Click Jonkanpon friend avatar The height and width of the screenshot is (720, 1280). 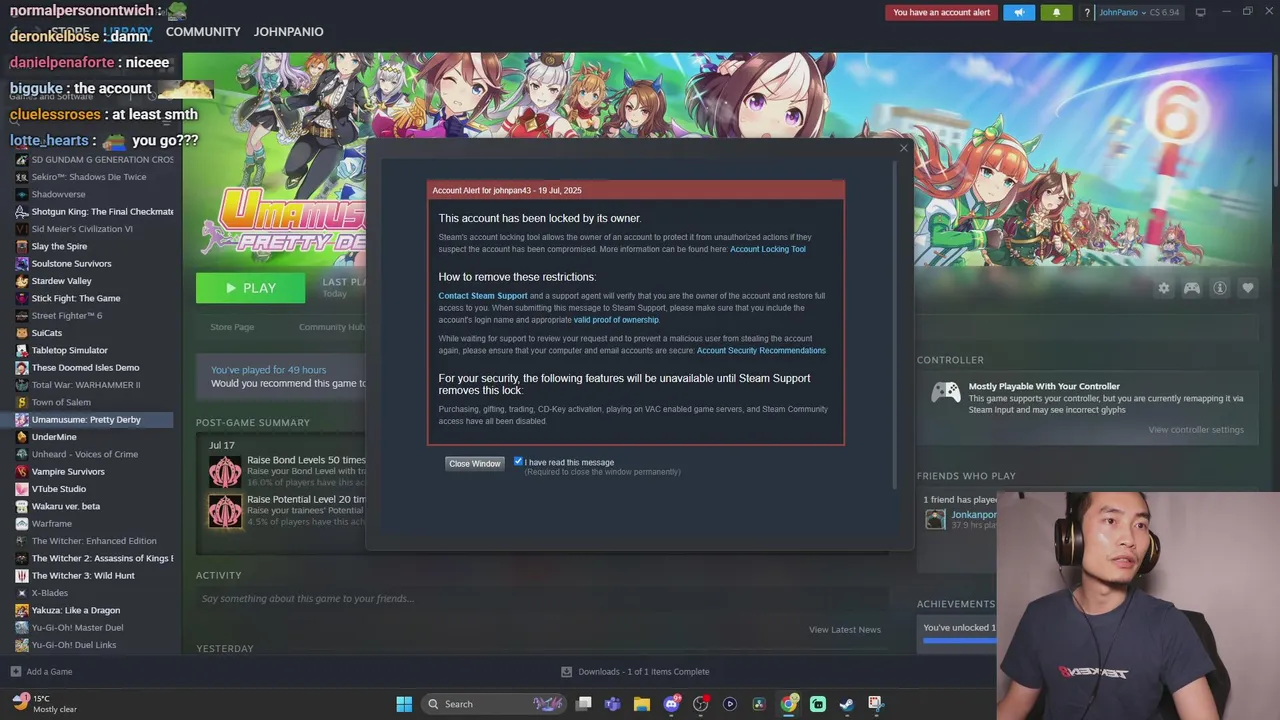point(935,519)
